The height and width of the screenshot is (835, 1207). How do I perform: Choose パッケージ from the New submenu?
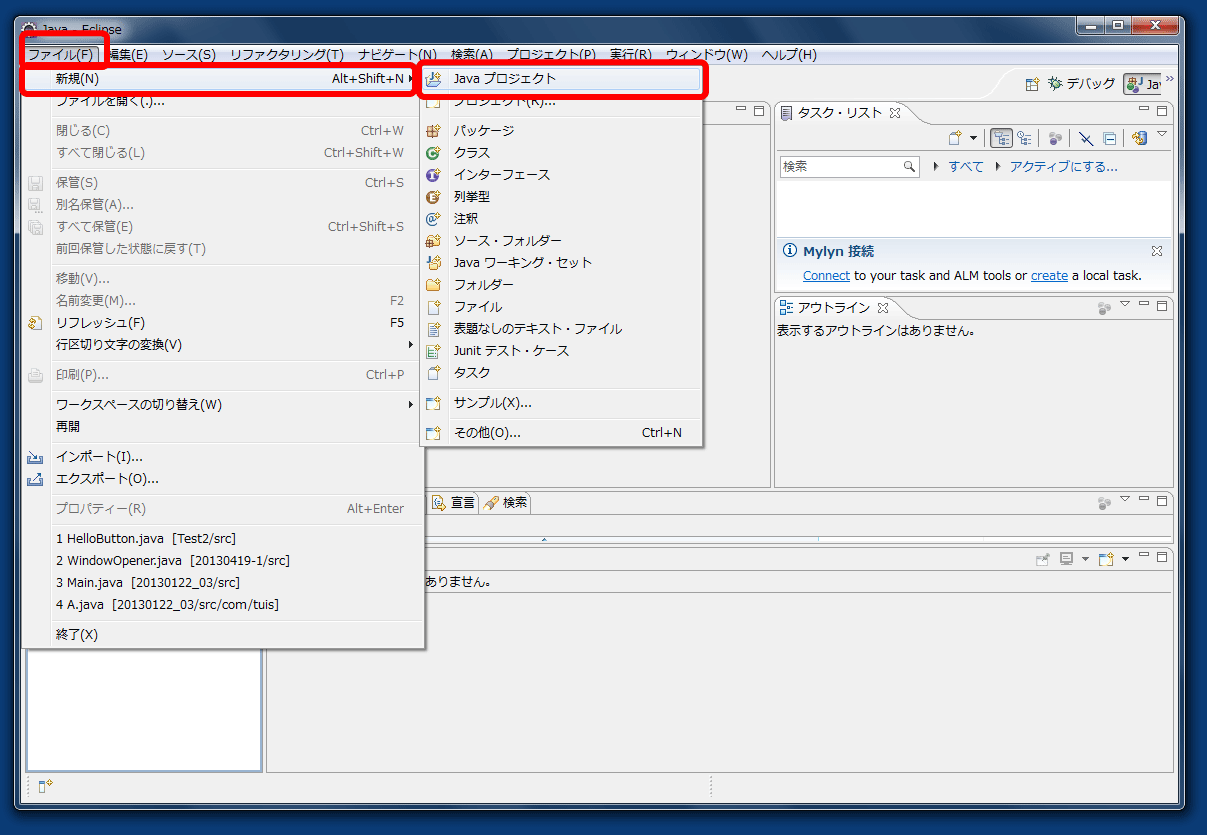click(x=561, y=131)
